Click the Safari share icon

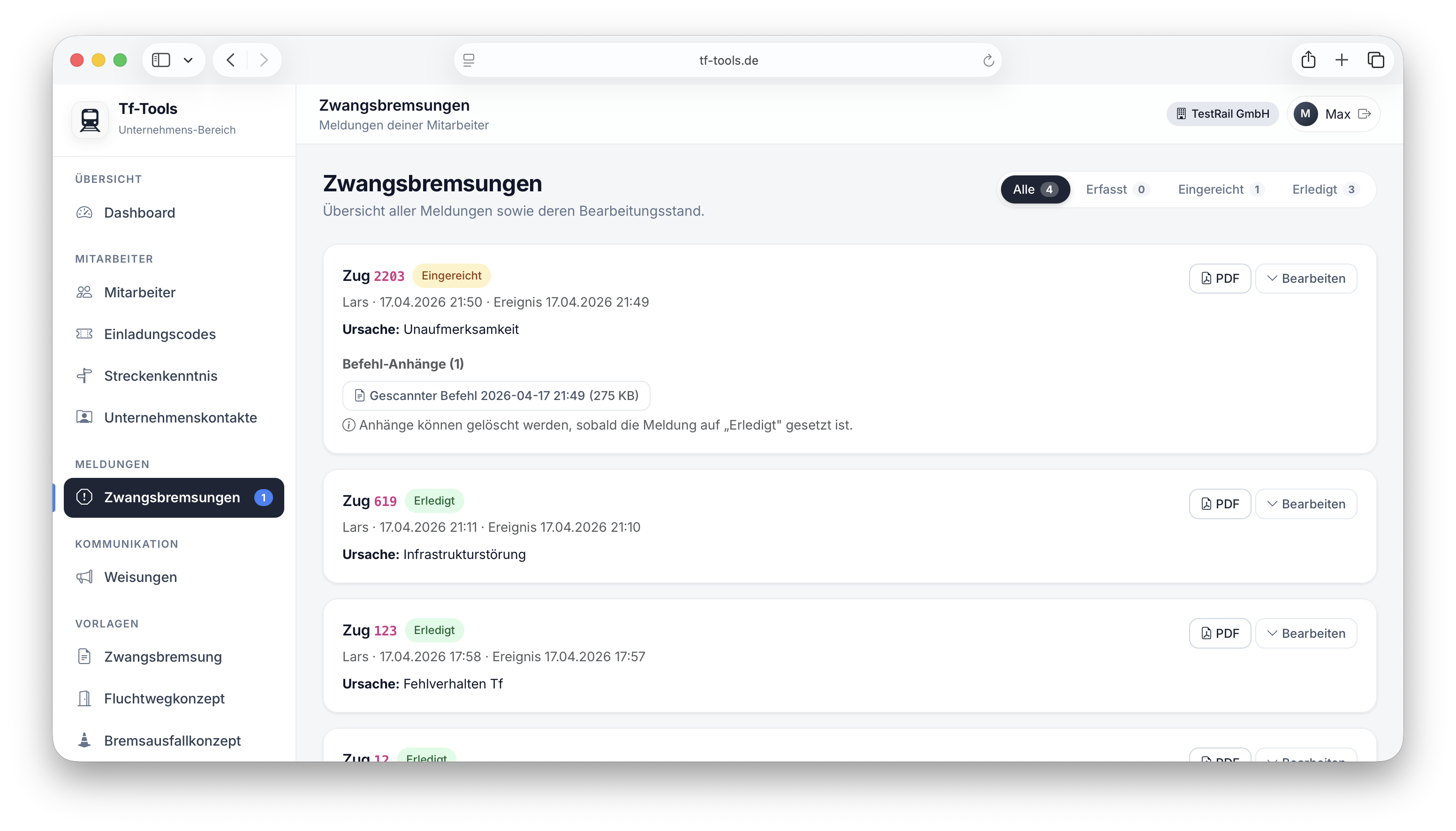(1308, 60)
